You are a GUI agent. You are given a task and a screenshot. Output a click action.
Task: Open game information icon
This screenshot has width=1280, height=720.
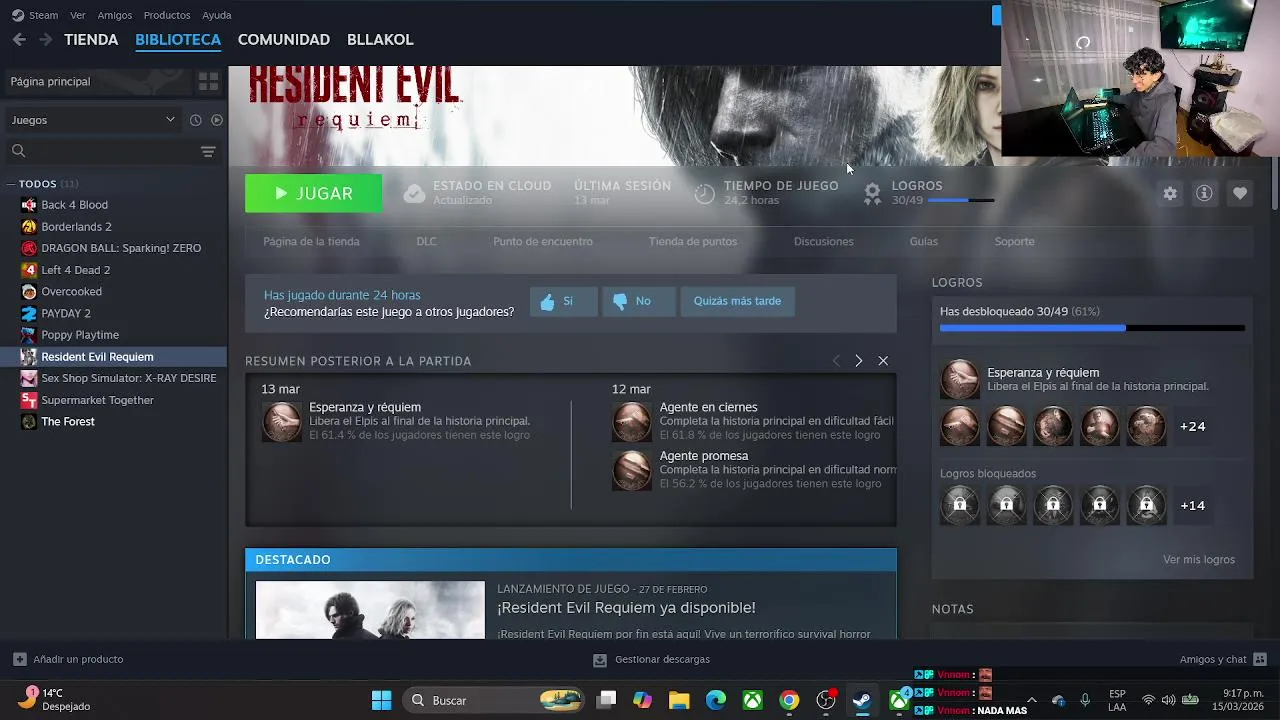pos(1204,194)
